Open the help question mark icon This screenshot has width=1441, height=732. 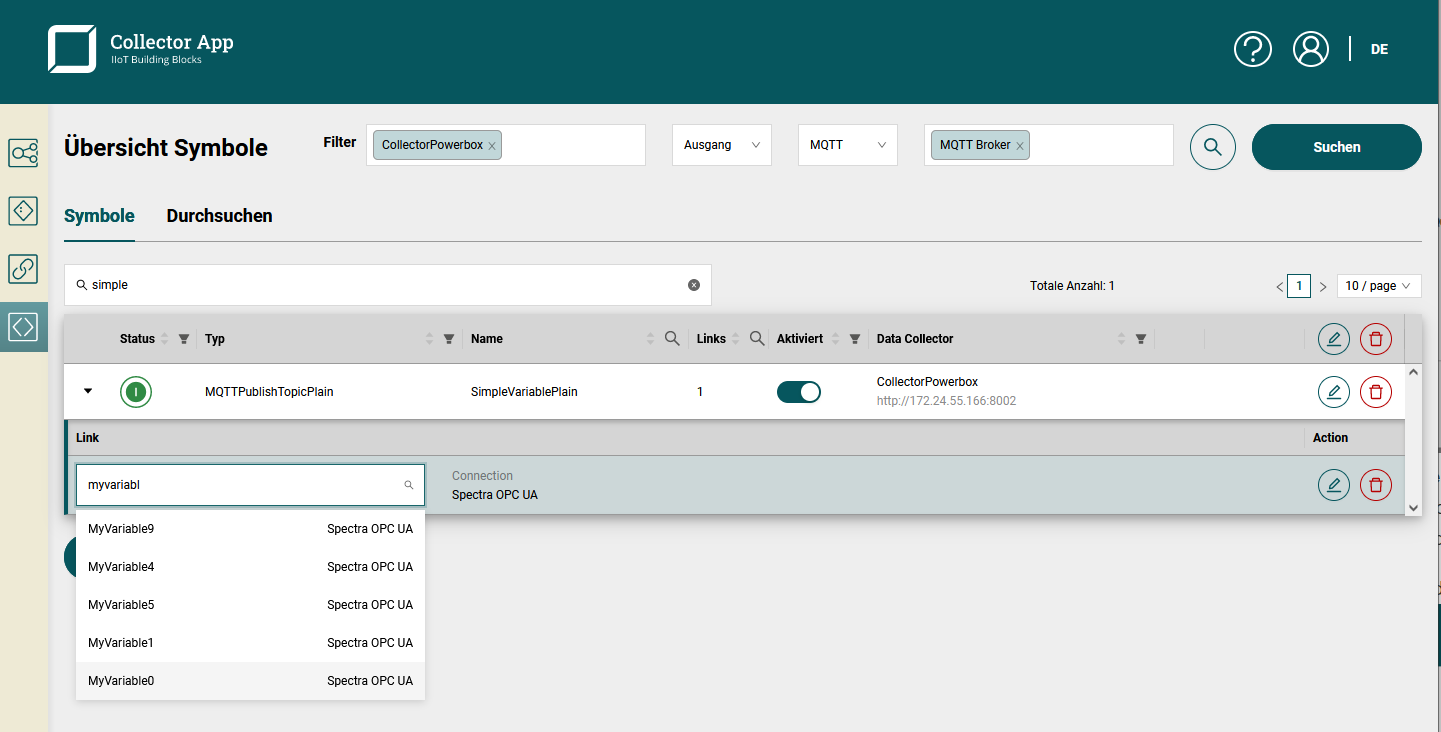[1252, 48]
